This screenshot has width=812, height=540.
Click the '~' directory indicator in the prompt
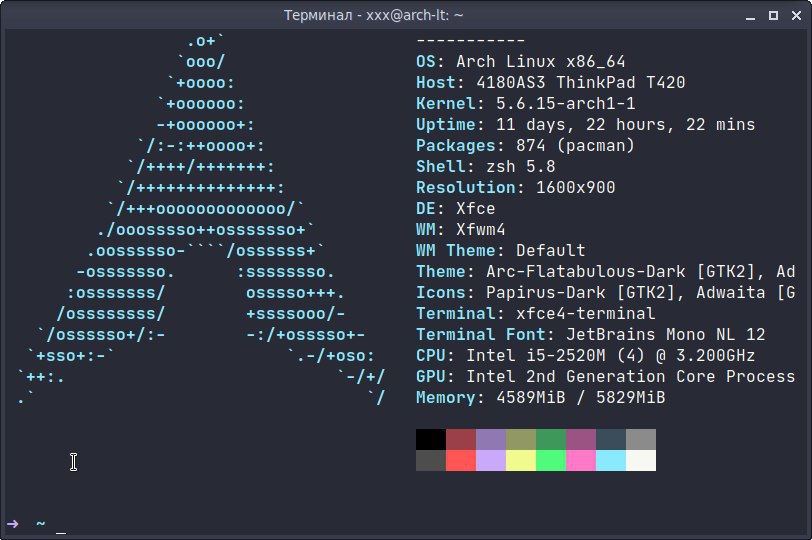click(x=41, y=523)
